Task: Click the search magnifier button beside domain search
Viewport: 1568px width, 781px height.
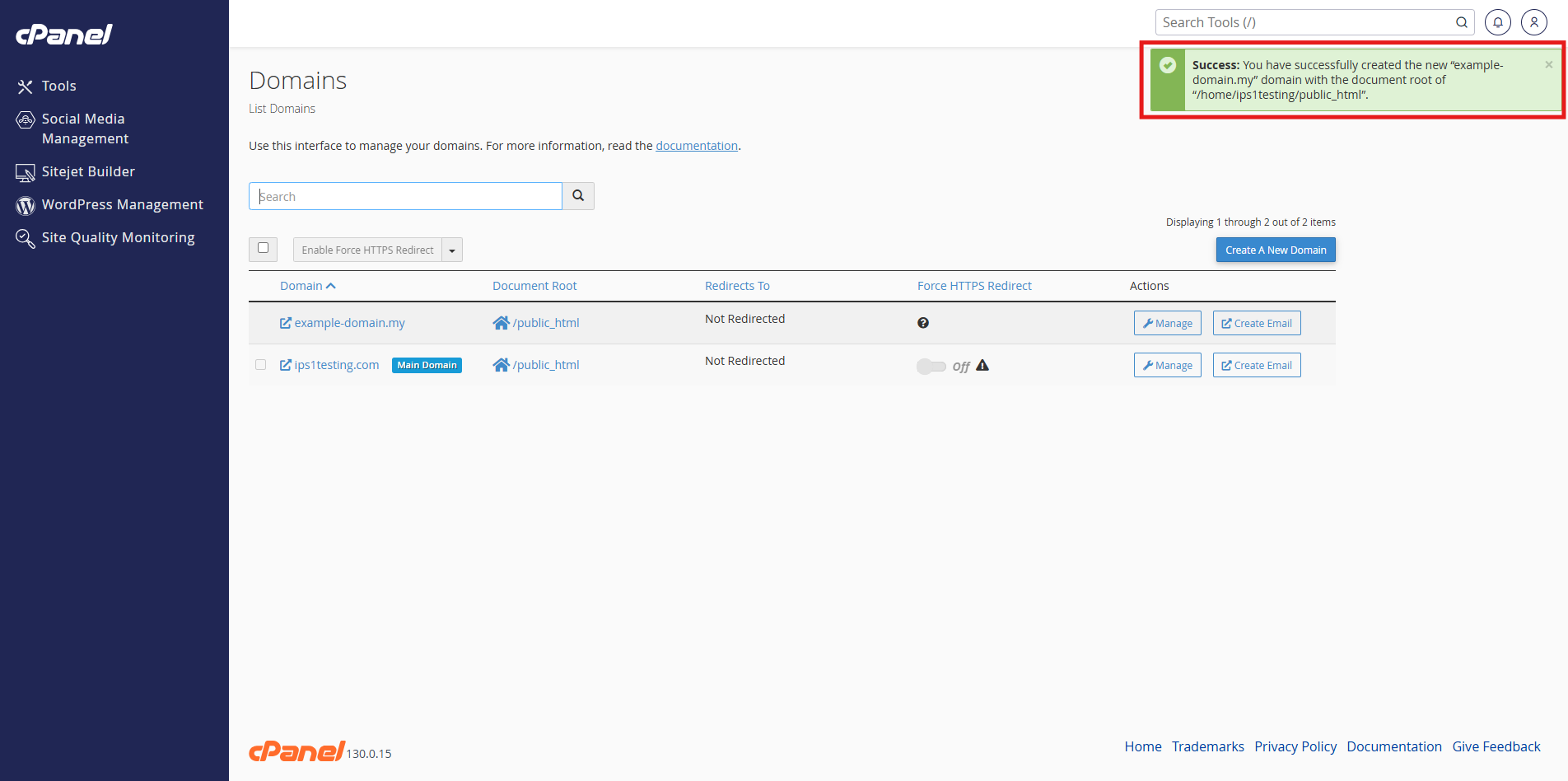Action: coord(578,196)
